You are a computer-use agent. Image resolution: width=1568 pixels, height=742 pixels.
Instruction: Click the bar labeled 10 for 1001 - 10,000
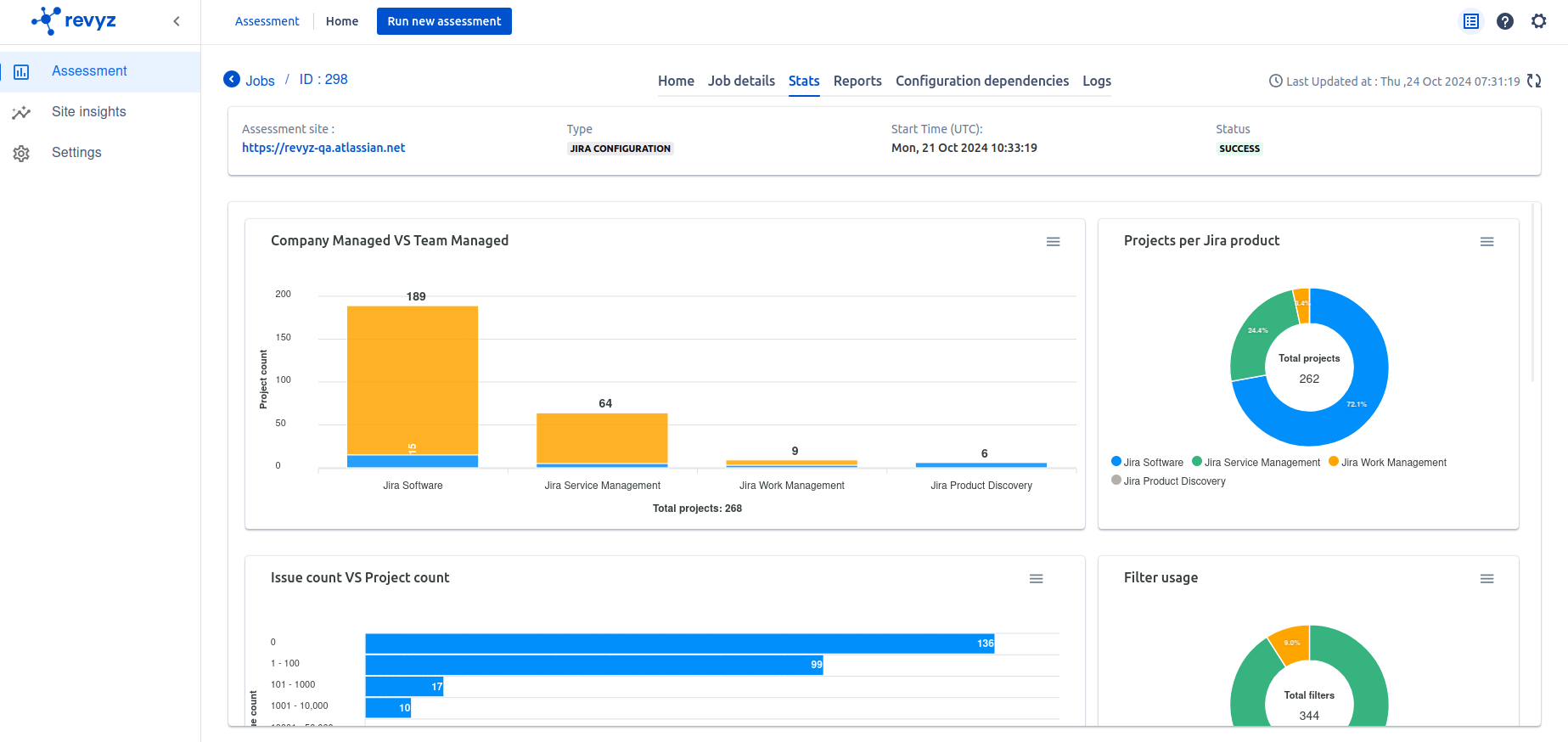[x=388, y=707]
